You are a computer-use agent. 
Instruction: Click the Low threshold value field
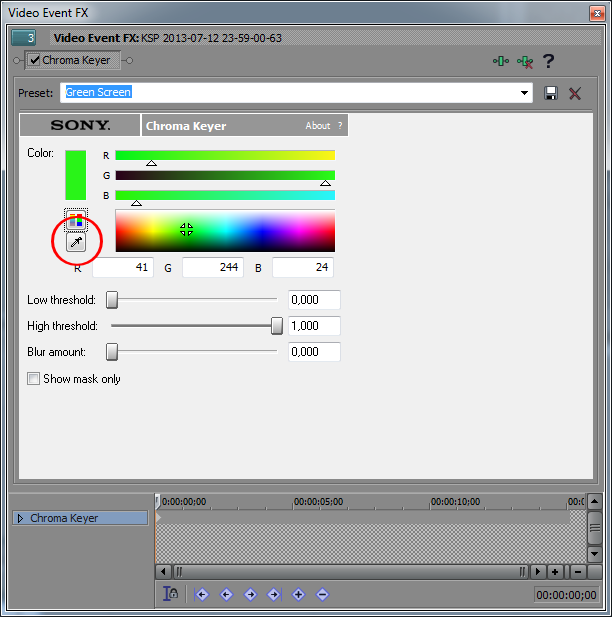pos(314,300)
